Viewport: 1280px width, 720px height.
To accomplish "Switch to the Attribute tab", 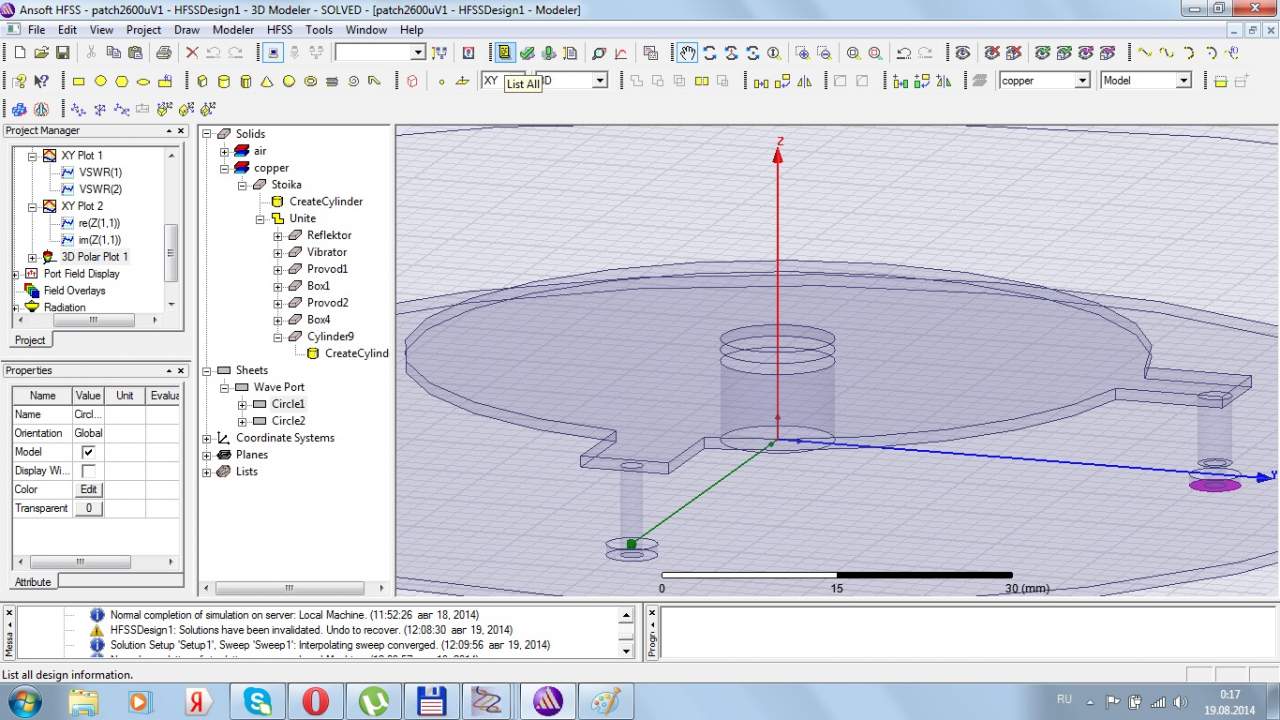I will [x=33, y=582].
